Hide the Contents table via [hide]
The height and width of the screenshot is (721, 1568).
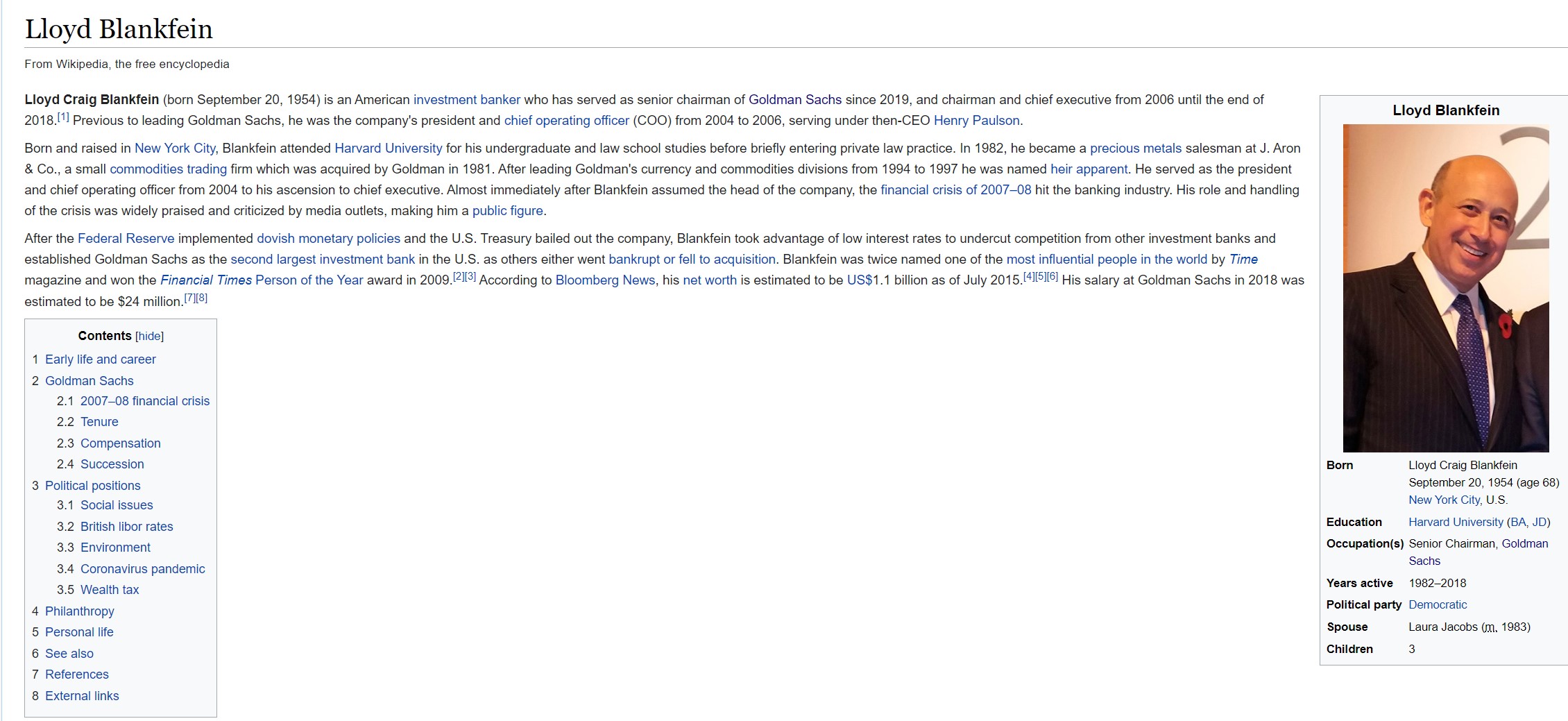pyautogui.click(x=149, y=336)
